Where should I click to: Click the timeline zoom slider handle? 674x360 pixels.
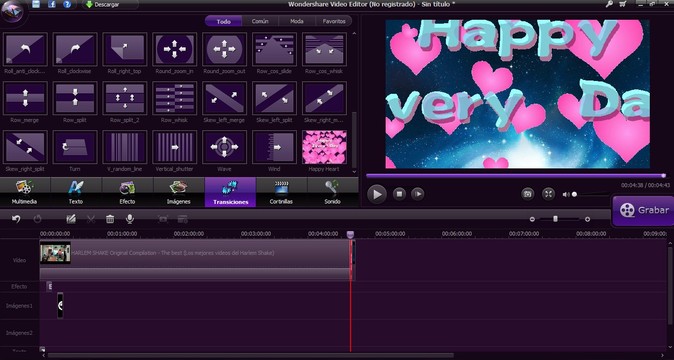555,219
